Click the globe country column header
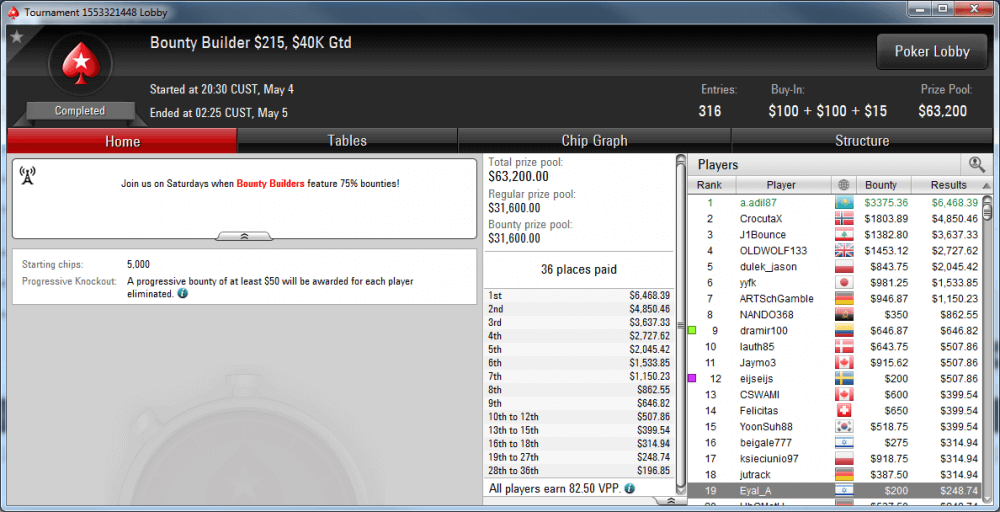Image resolution: width=1000 pixels, height=512 pixels. pyautogui.click(x=844, y=185)
